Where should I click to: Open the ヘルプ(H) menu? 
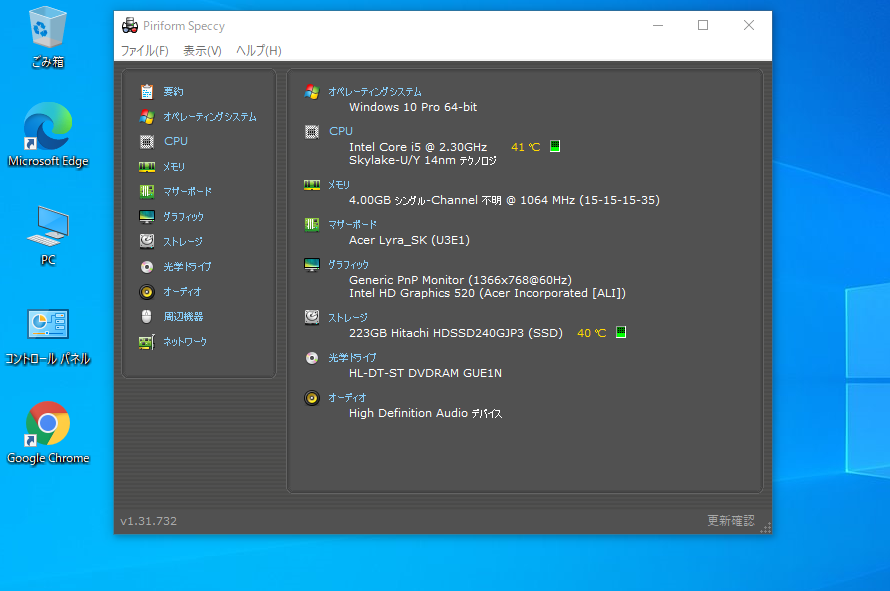pos(258,51)
